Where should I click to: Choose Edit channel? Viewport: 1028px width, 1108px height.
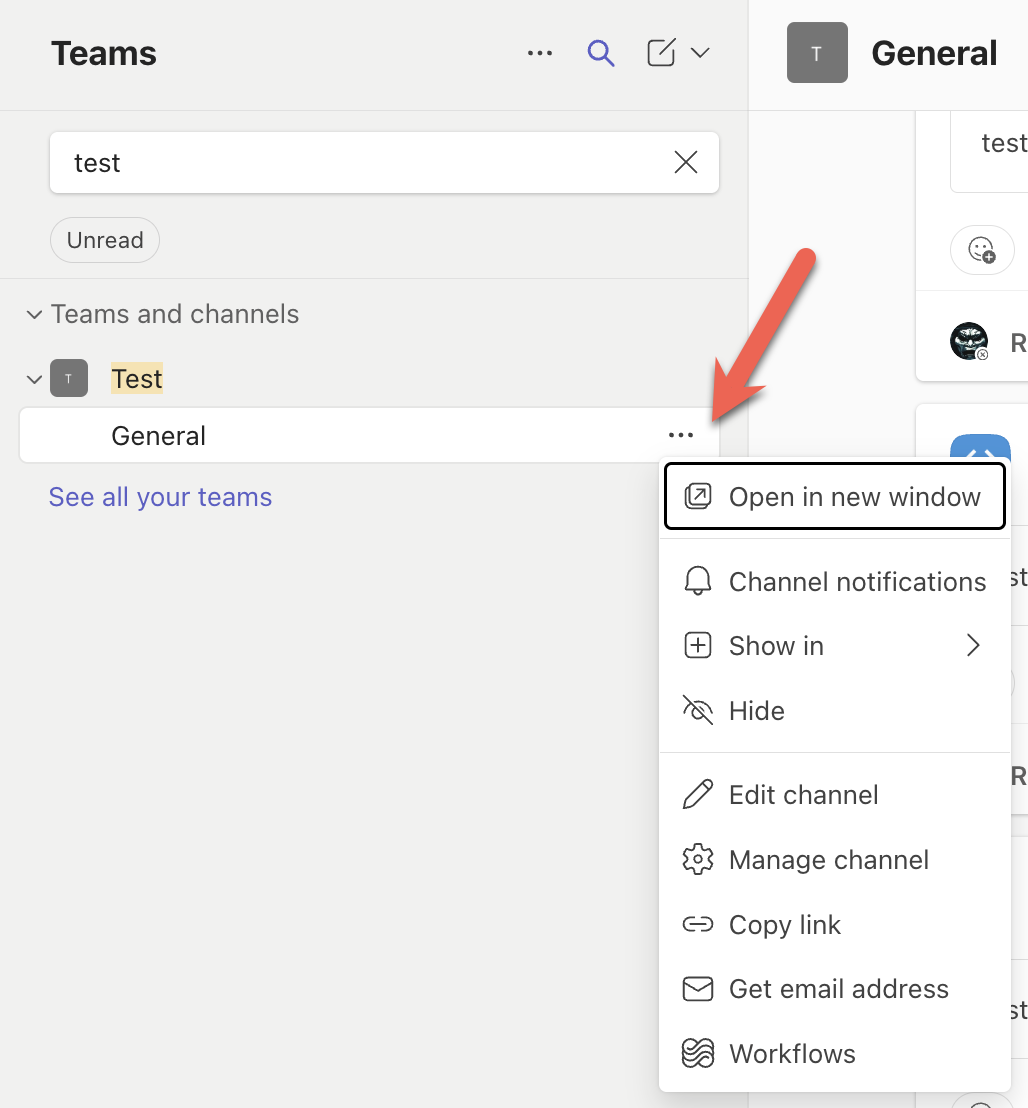tap(834, 795)
